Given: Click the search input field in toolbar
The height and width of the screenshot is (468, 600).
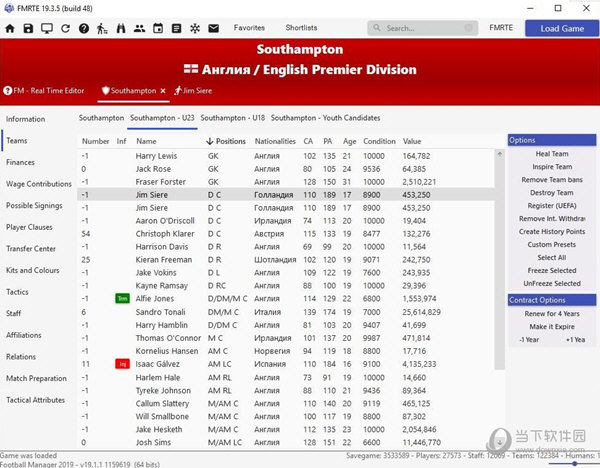Looking at the screenshot, I should [417, 28].
